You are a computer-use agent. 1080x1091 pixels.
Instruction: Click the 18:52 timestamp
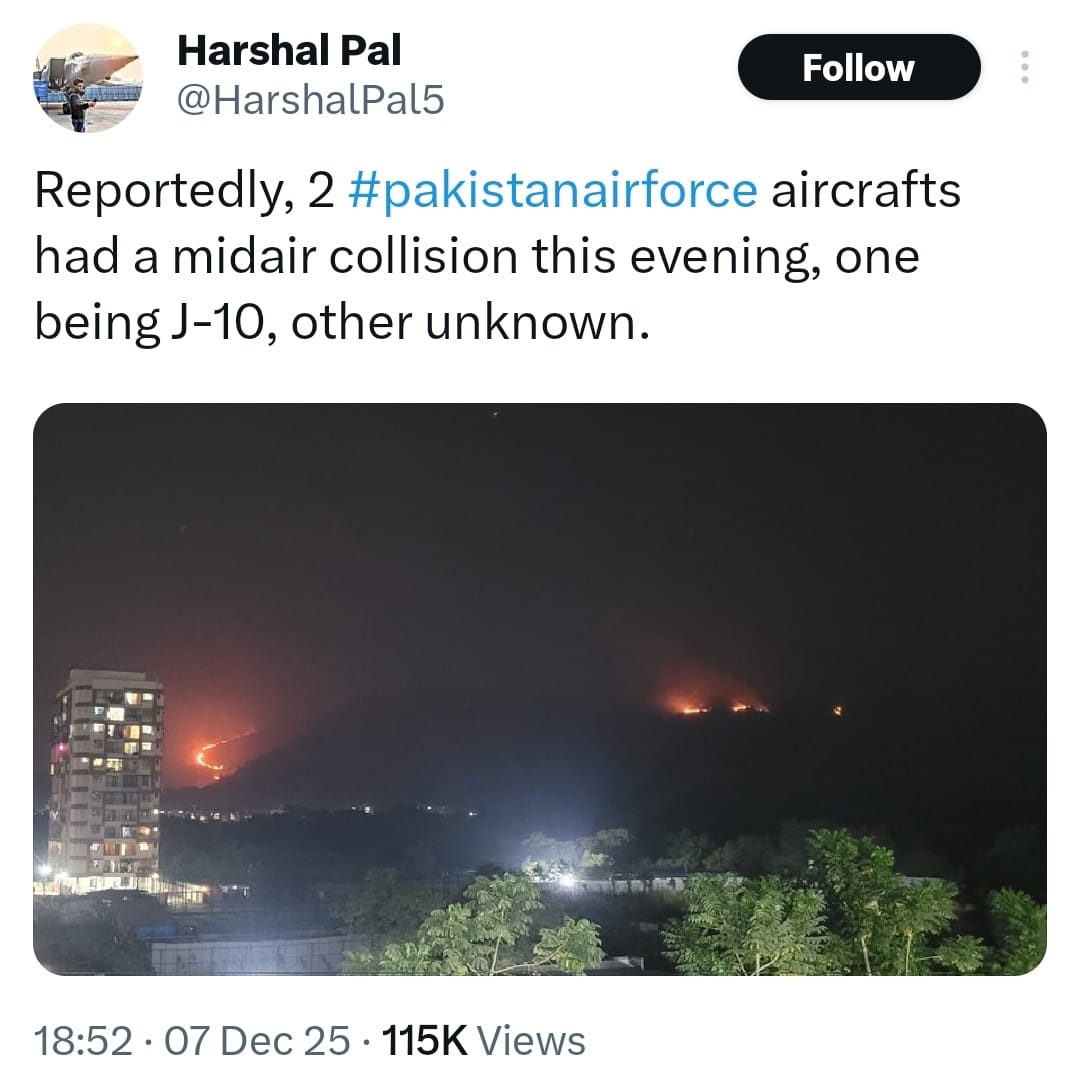[x=83, y=1041]
